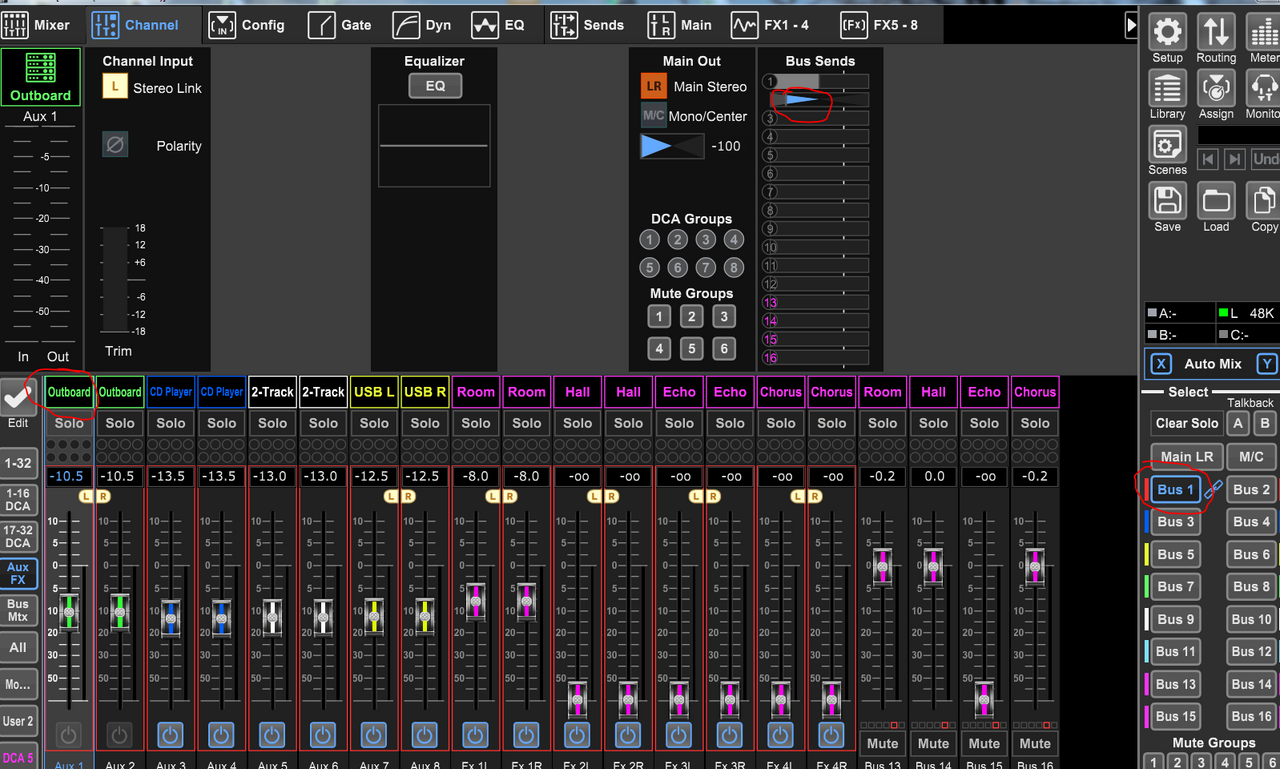Screen dimensions: 1280x769
Task: Click the power mute icon on Fx 1L
Action: click(476, 735)
